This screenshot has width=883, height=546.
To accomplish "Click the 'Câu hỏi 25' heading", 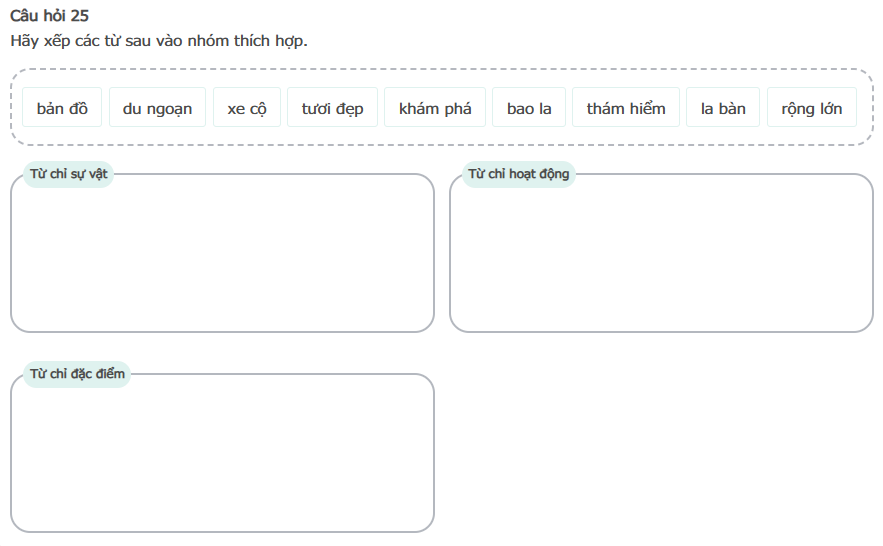I will (49, 16).
